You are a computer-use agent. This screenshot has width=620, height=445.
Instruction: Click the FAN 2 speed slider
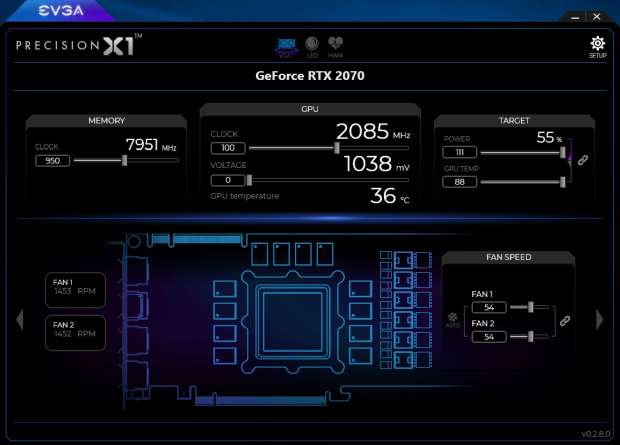click(529, 337)
